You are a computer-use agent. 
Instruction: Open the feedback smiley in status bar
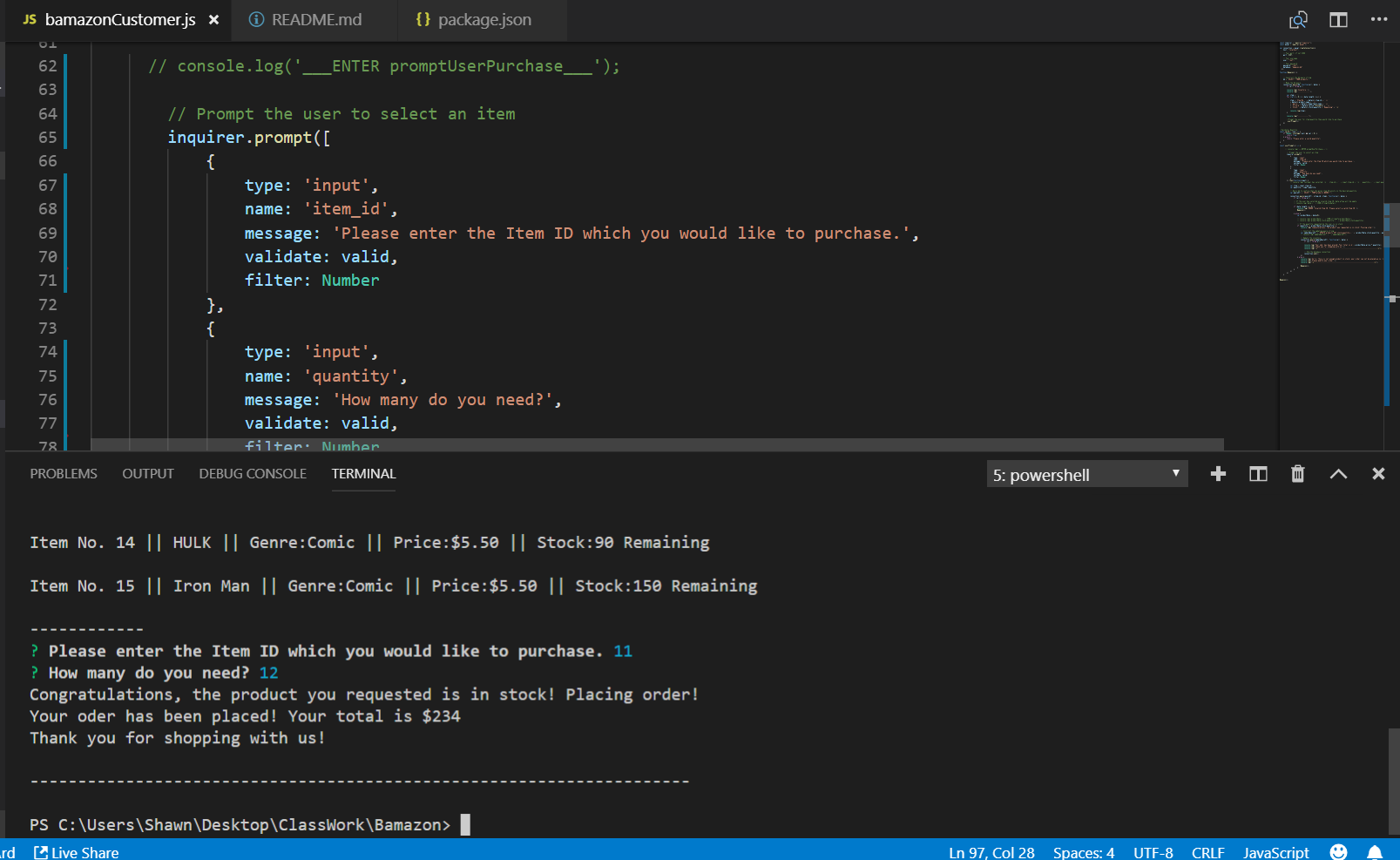(1339, 851)
